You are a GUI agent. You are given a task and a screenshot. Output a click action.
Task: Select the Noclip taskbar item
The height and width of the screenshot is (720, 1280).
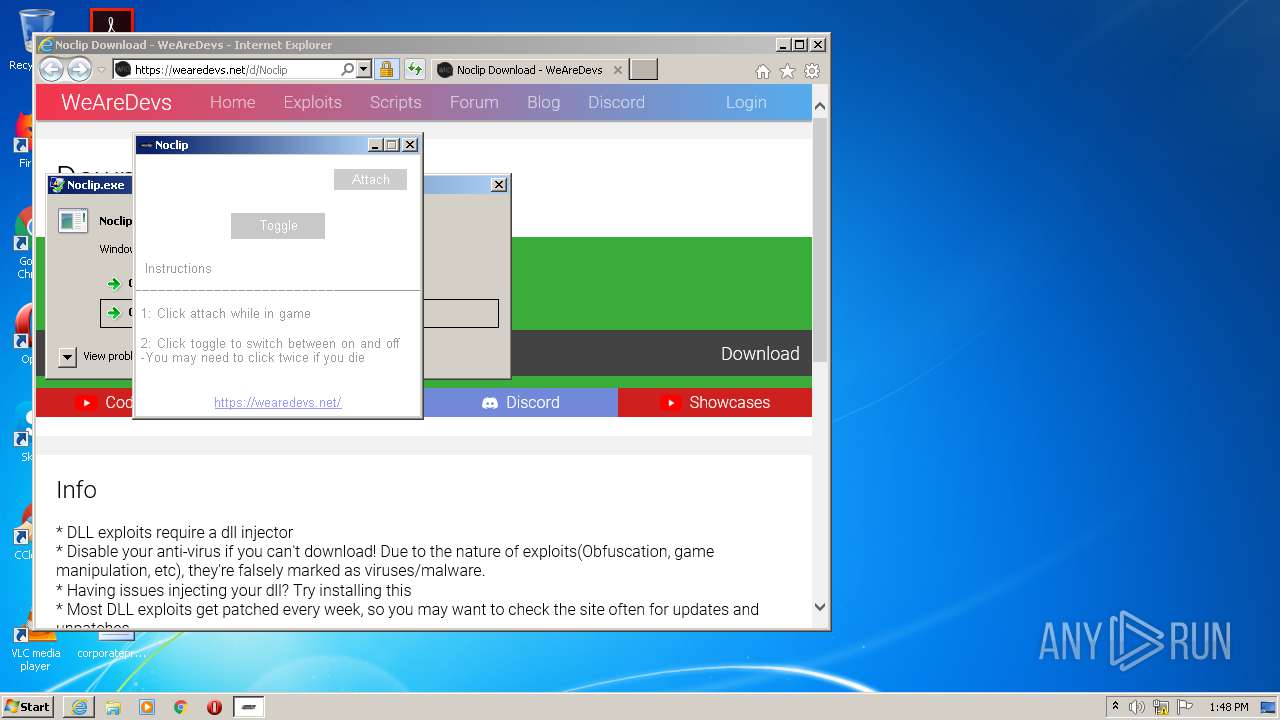click(x=248, y=707)
